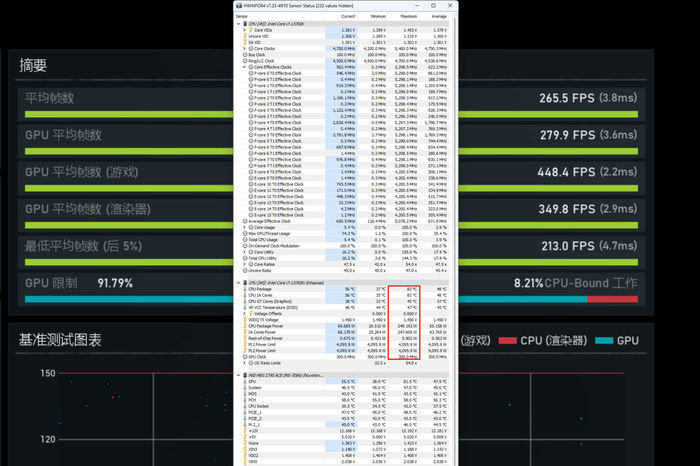The height and width of the screenshot is (466, 700).
Task: Click Average Effective Clock row icon
Action: (245, 221)
